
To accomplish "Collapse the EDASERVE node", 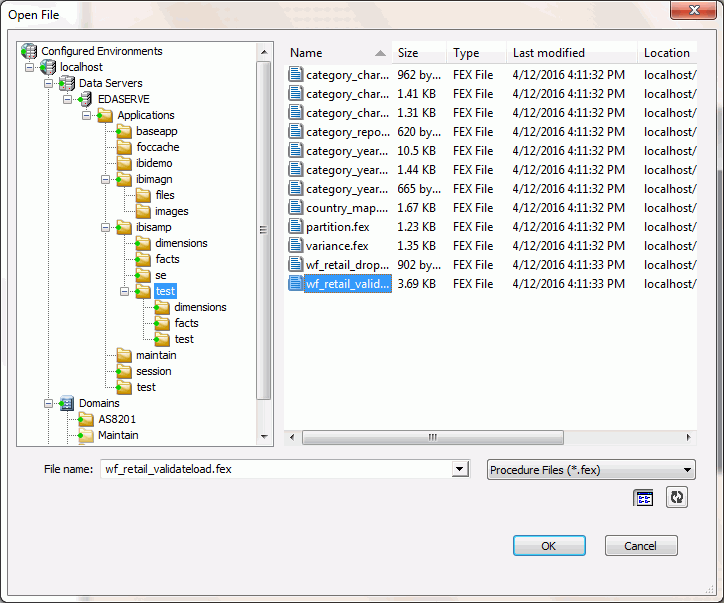I will [67, 99].
